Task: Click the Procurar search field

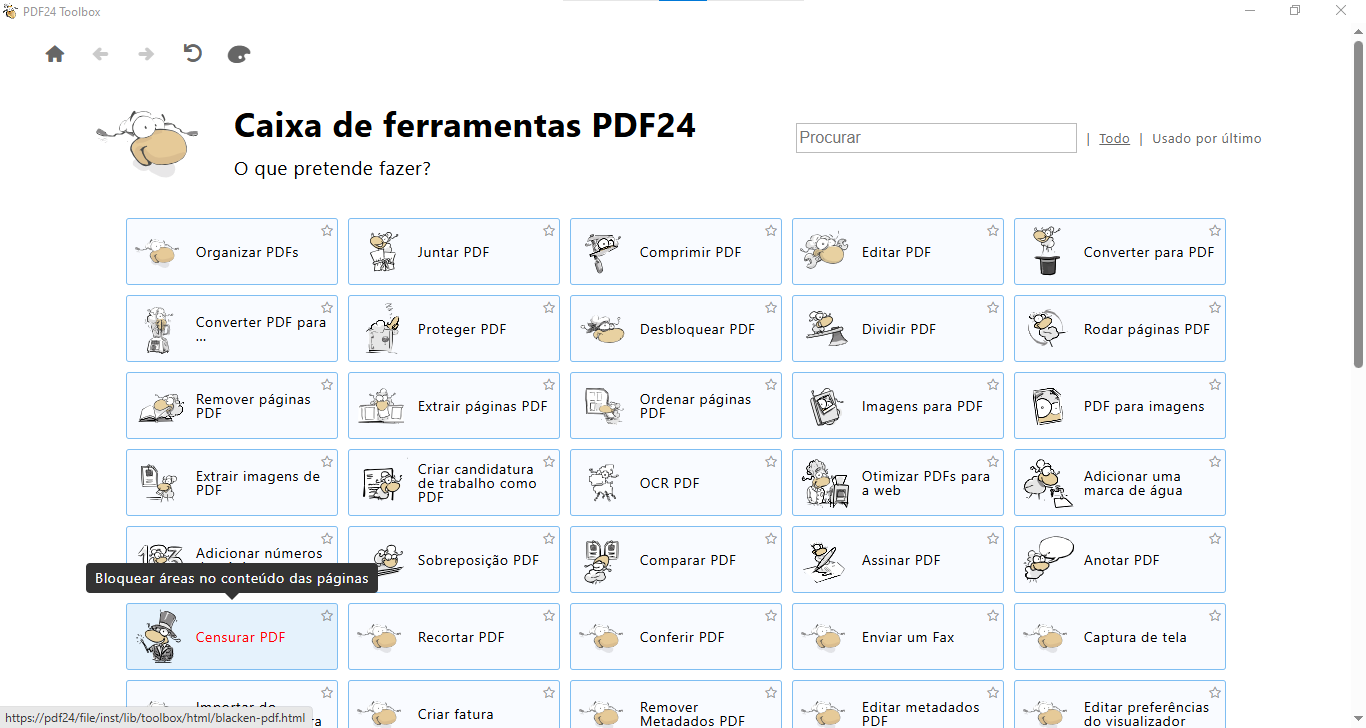Action: point(935,138)
